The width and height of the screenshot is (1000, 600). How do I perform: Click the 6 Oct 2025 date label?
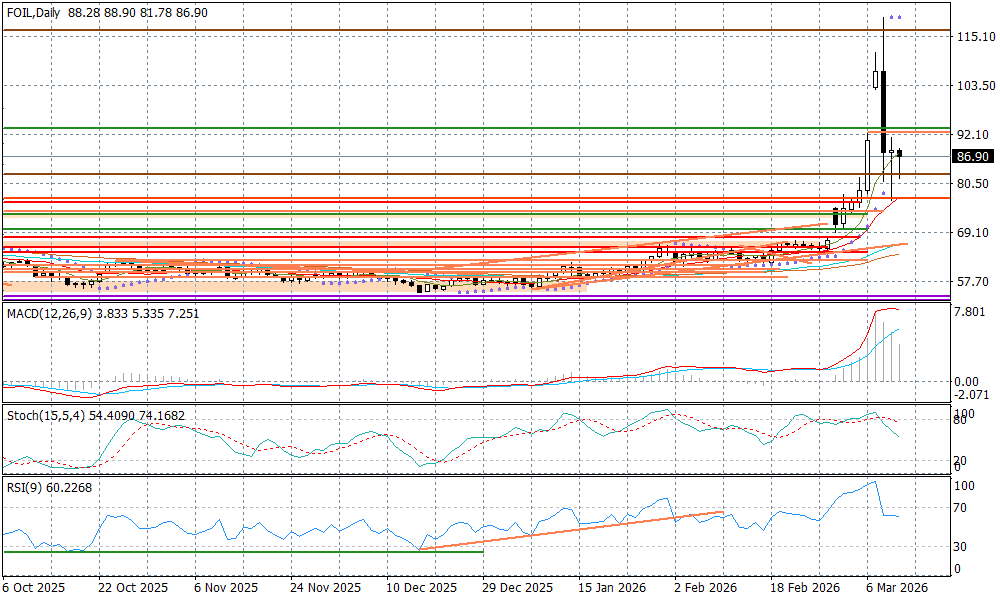click(x=33, y=588)
